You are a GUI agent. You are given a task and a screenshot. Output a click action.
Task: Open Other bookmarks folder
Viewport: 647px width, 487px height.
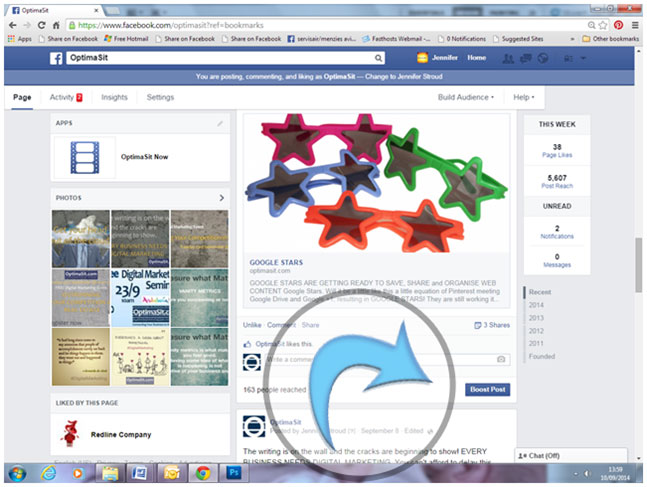coord(610,39)
